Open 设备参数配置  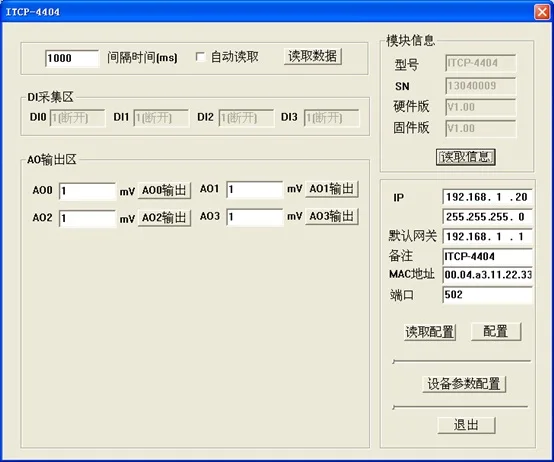pos(464,384)
